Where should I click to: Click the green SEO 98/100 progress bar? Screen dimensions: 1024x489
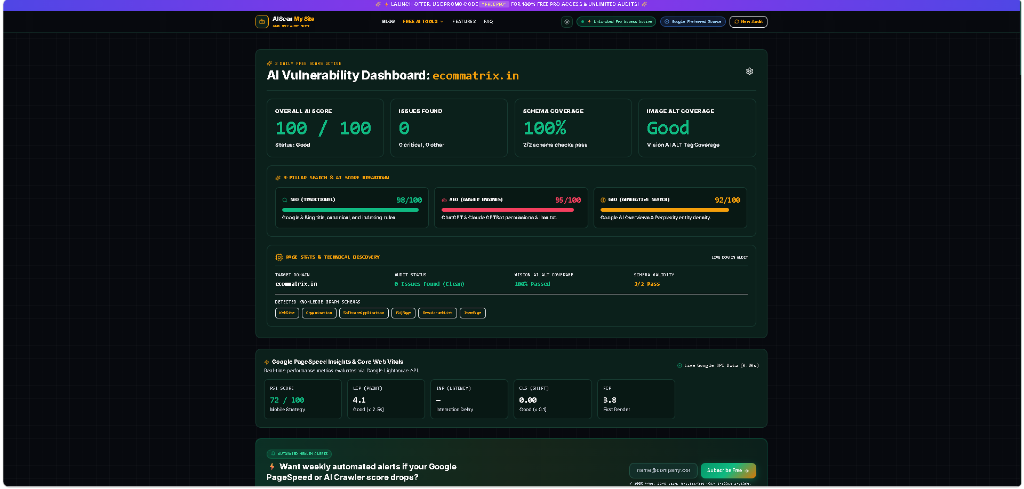(351, 210)
